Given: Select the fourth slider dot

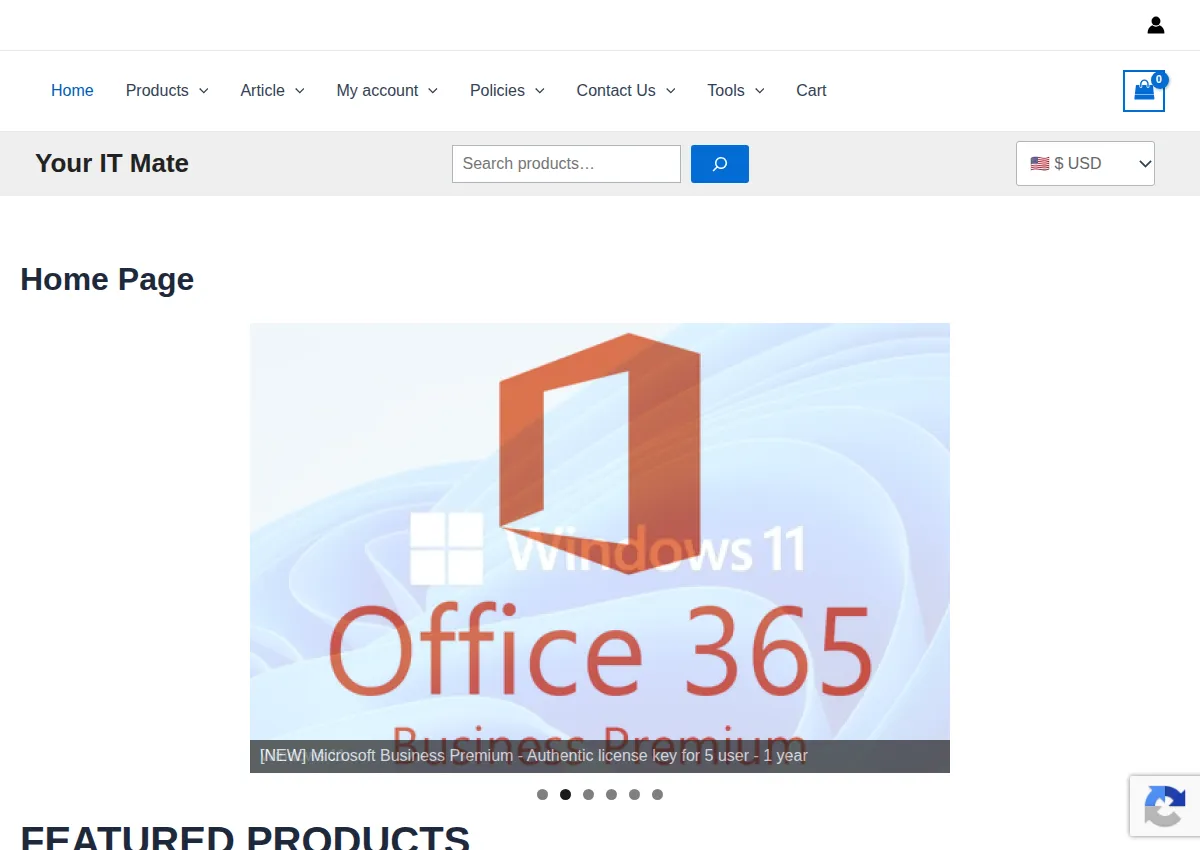Looking at the screenshot, I should pyautogui.click(x=611, y=795).
